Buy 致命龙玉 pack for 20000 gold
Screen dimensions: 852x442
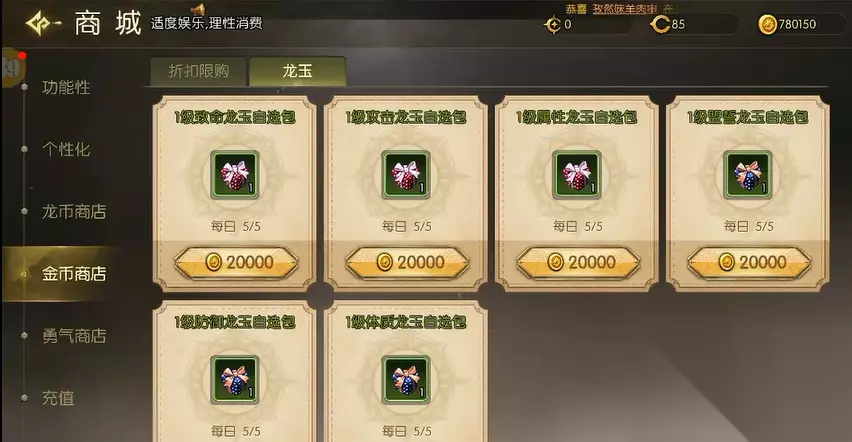coord(236,263)
